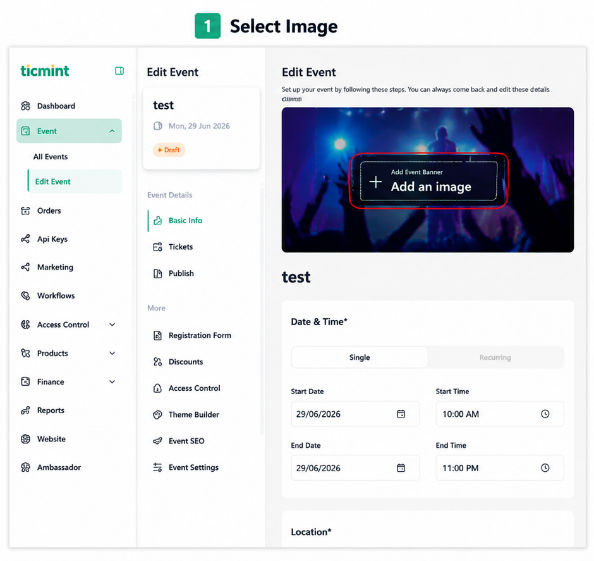Click Add an image banner button

pos(428,181)
